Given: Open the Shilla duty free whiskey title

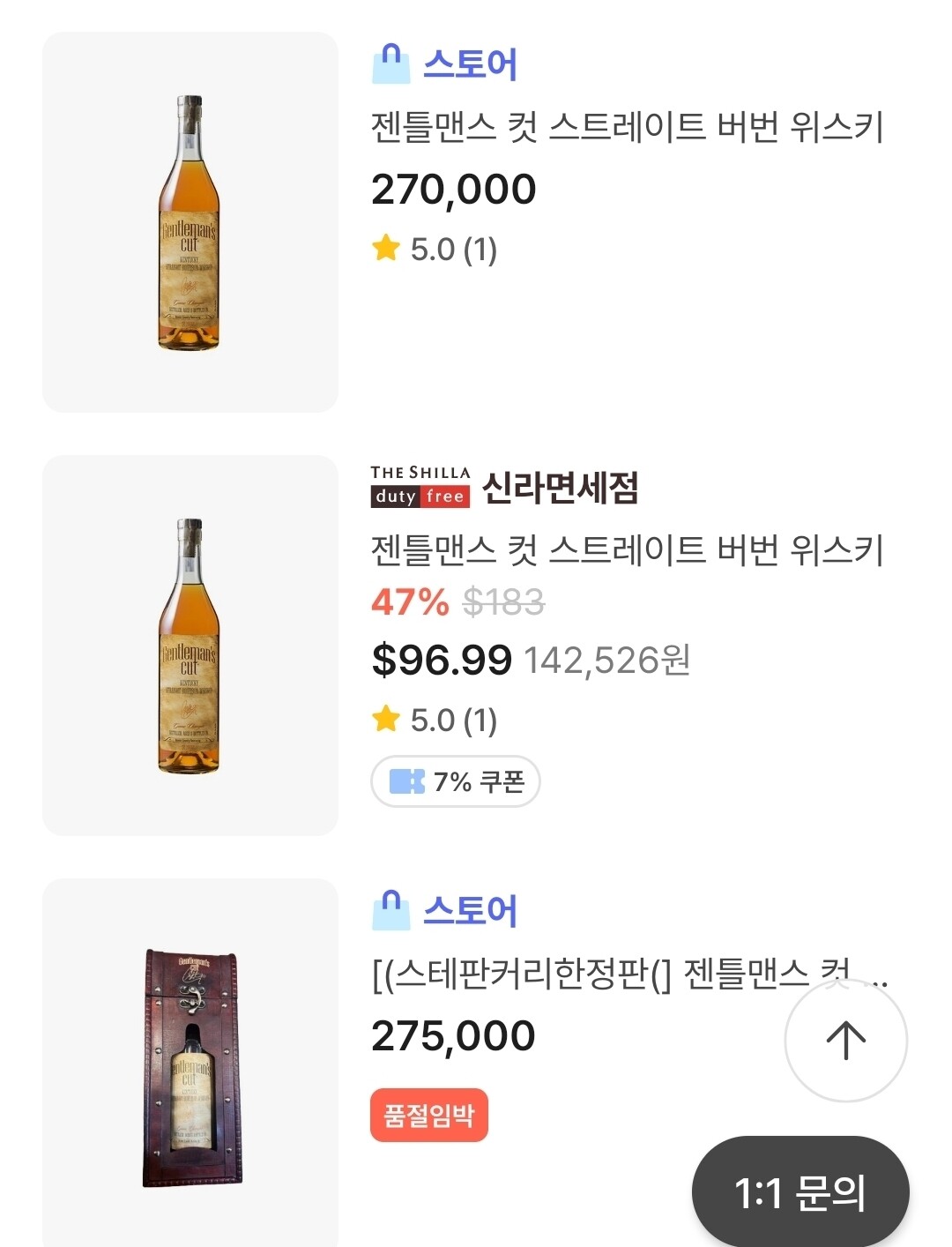Looking at the screenshot, I should coord(627,551).
